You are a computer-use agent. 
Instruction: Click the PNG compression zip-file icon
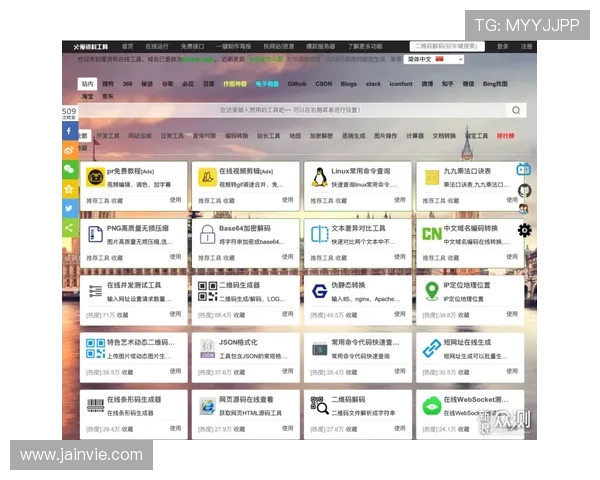pos(95,234)
